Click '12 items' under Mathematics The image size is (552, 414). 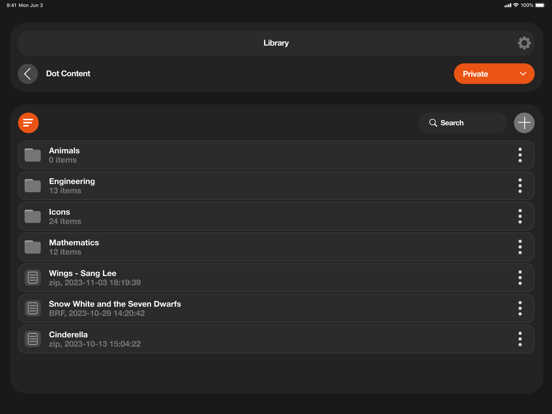[x=65, y=252]
